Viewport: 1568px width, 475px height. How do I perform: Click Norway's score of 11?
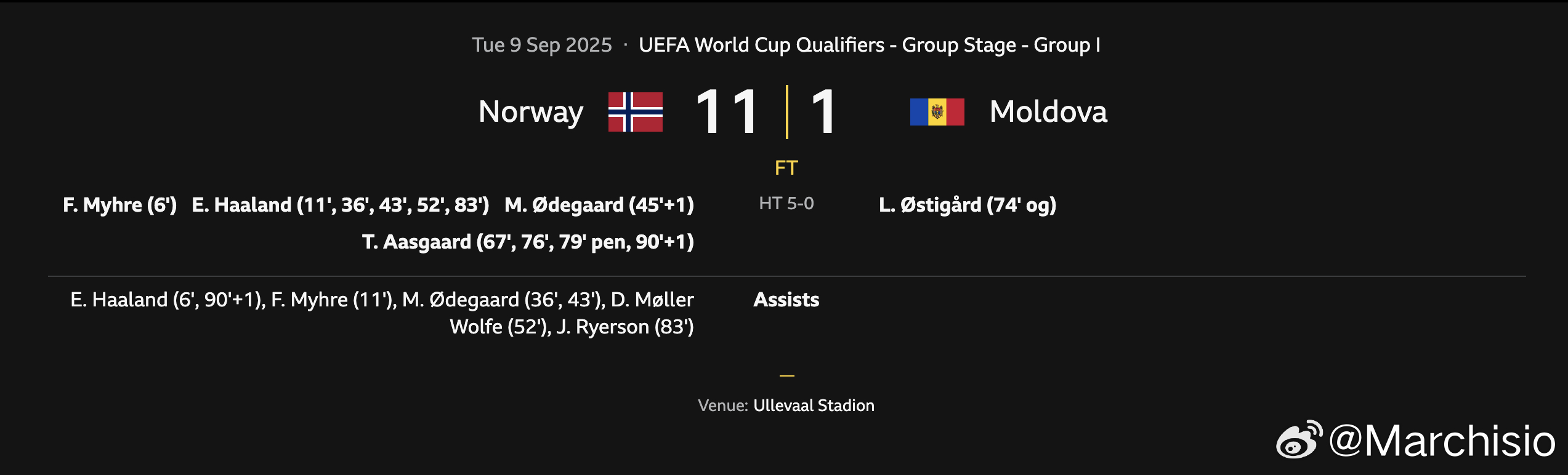pos(727,111)
